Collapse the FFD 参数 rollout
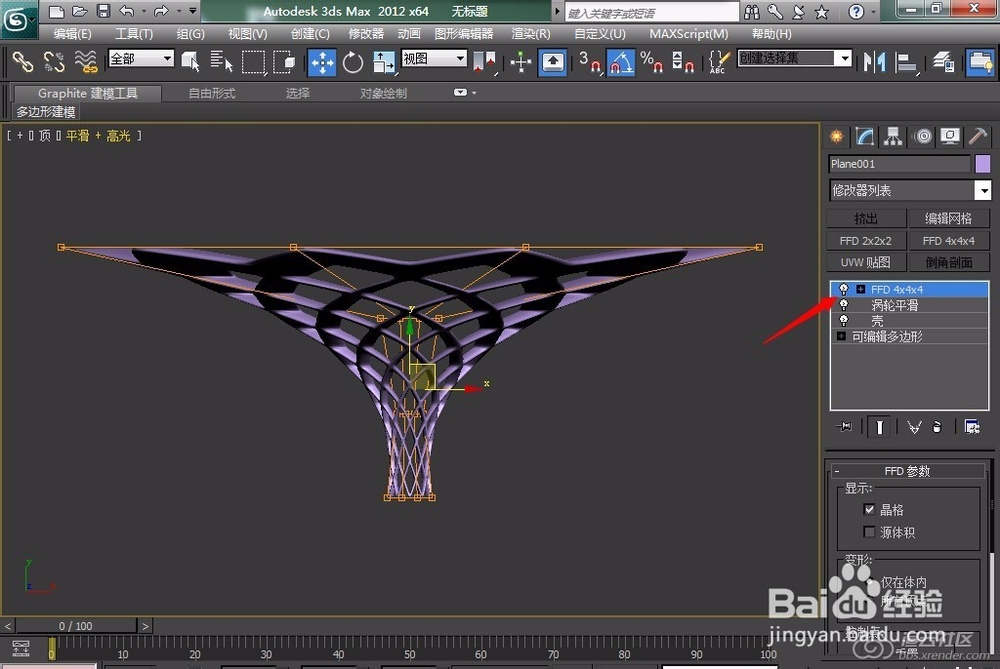 pos(908,471)
